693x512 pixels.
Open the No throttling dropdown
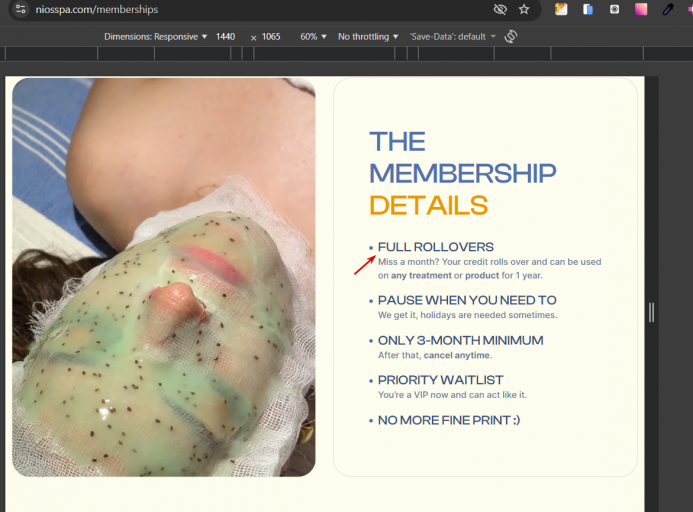tap(368, 37)
